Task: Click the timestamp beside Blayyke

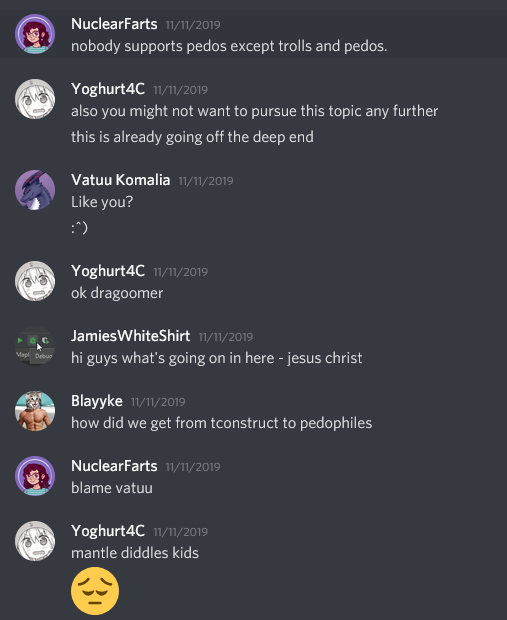Action: (x=158, y=402)
